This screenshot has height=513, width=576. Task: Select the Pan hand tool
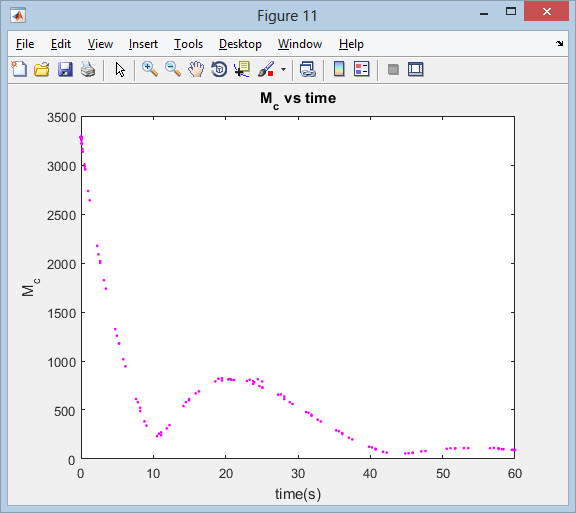196,69
